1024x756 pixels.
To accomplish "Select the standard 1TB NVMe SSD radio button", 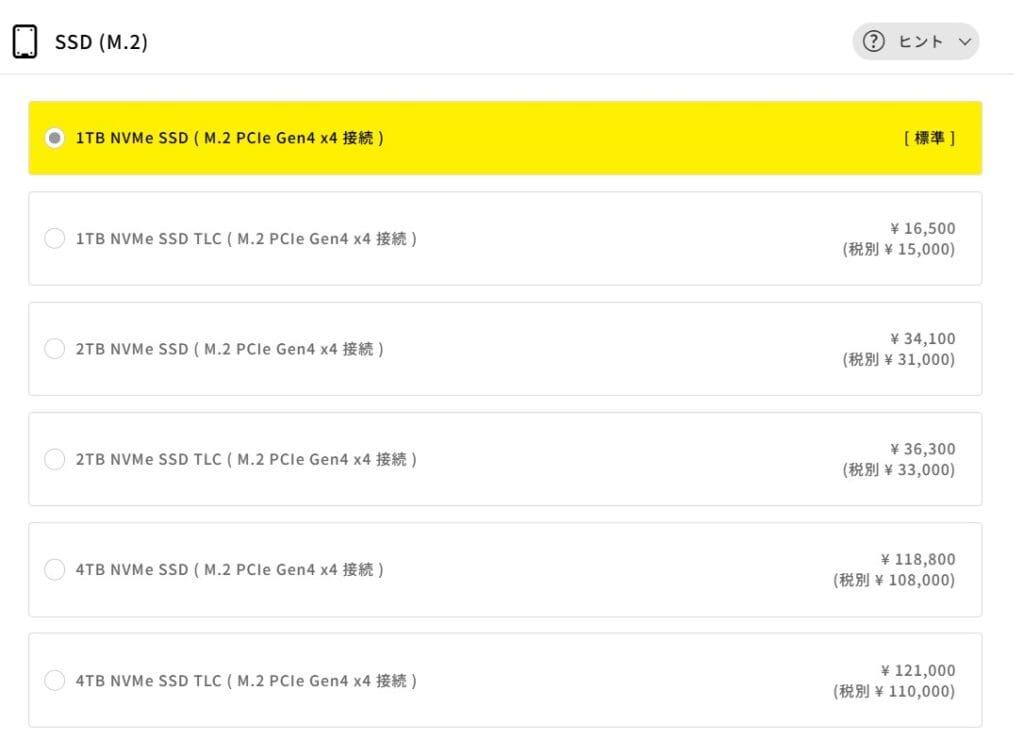I will pyautogui.click(x=55, y=138).
